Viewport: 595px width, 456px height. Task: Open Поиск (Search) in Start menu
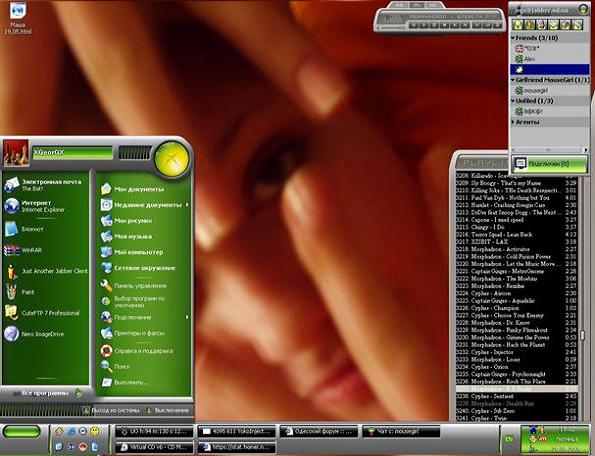pos(144,366)
